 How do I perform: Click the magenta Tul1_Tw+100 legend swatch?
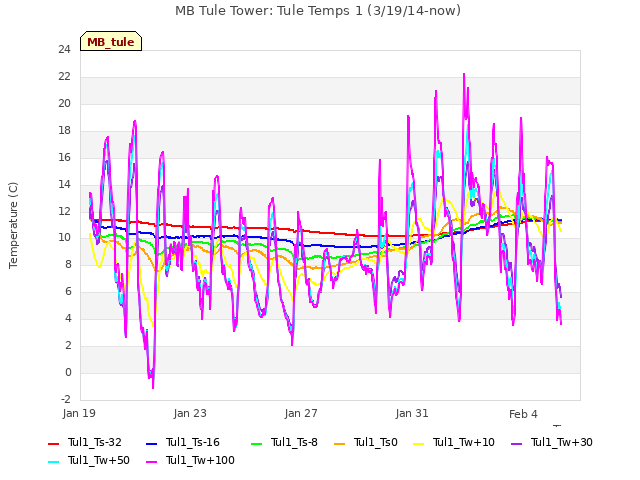[151, 462]
